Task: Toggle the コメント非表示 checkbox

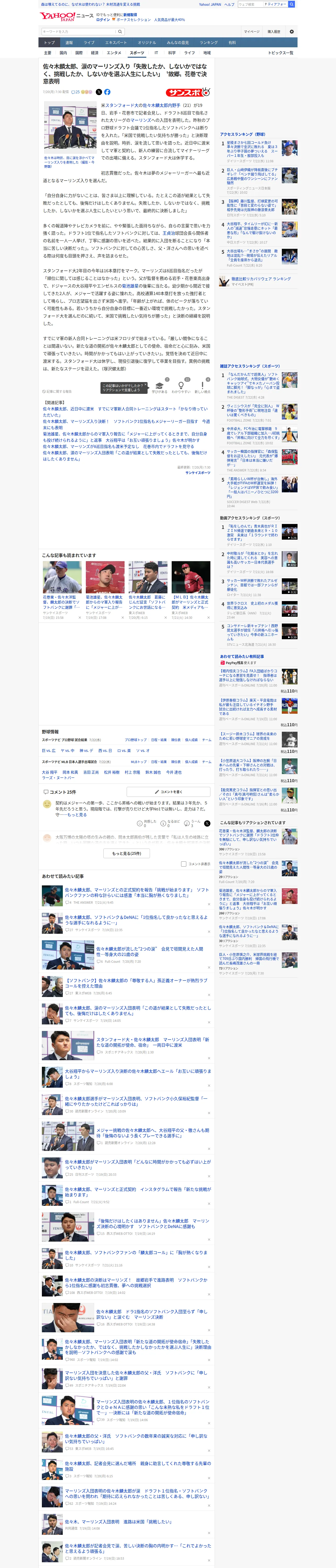Action: pyautogui.click(x=183, y=864)
